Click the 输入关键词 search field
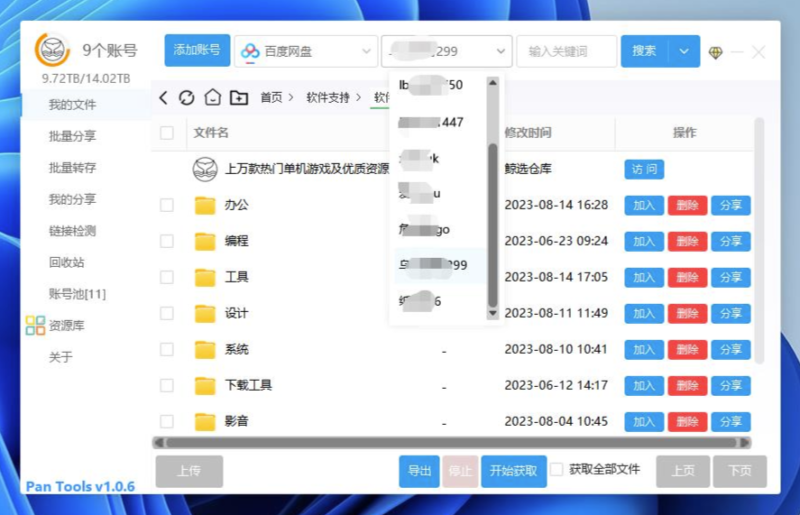Screen dimensions: 800x515 point(567,51)
